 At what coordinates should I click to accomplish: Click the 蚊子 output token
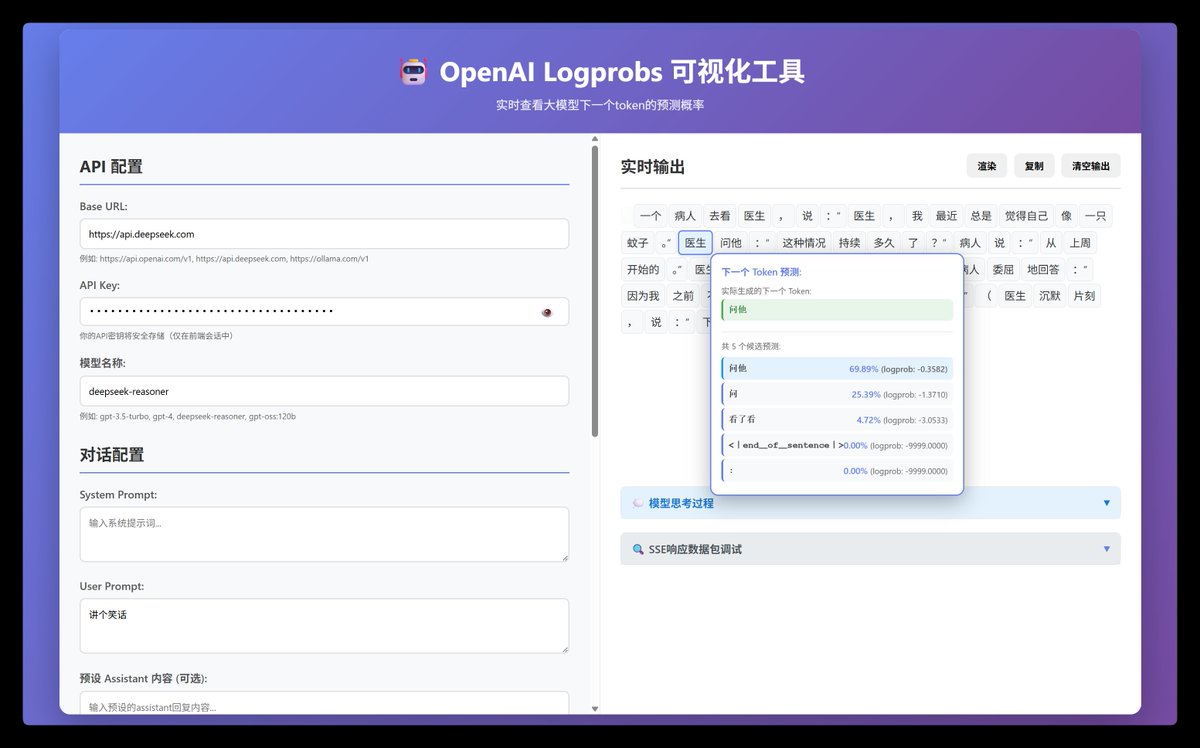[638, 242]
